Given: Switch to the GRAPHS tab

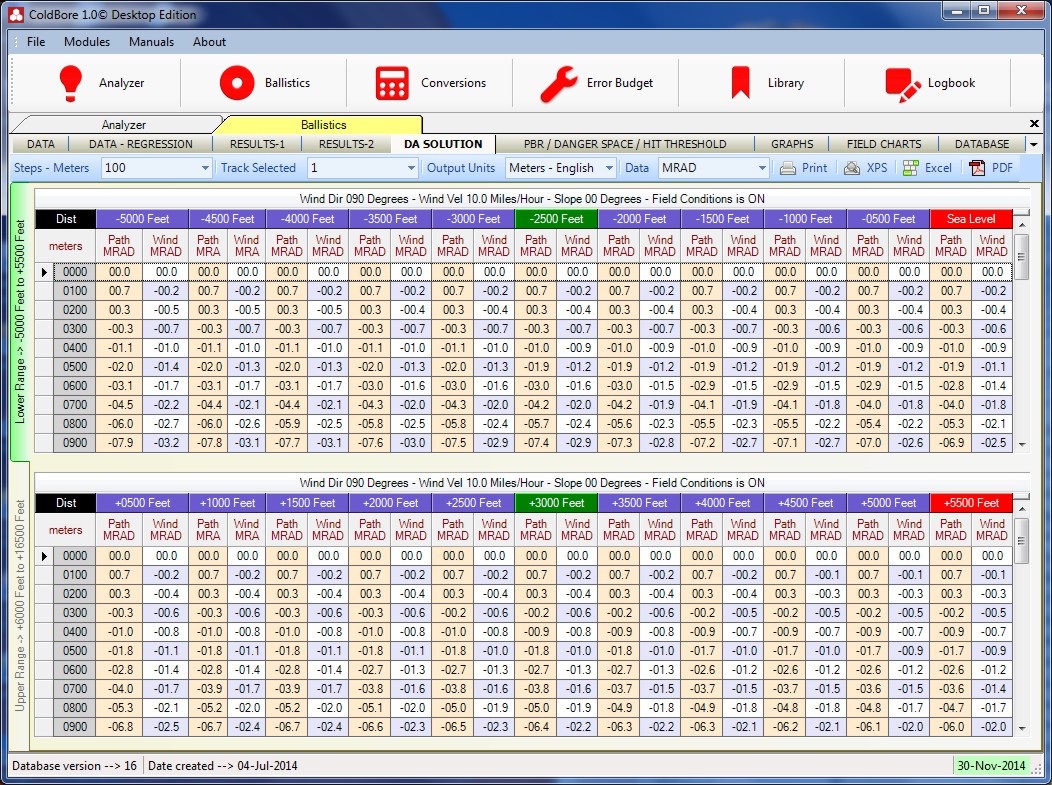Looking at the screenshot, I should pos(792,144).
